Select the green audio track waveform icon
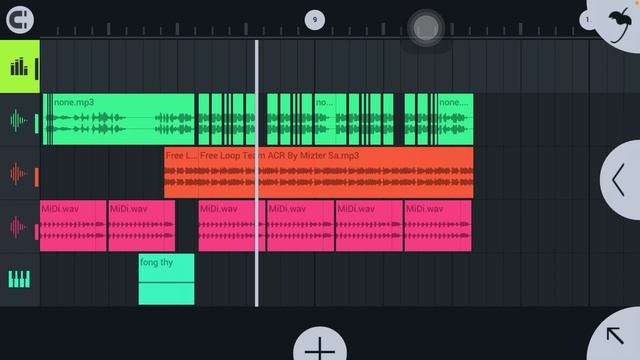This screenshot has width=640, height=360. (x=18, y=120)
